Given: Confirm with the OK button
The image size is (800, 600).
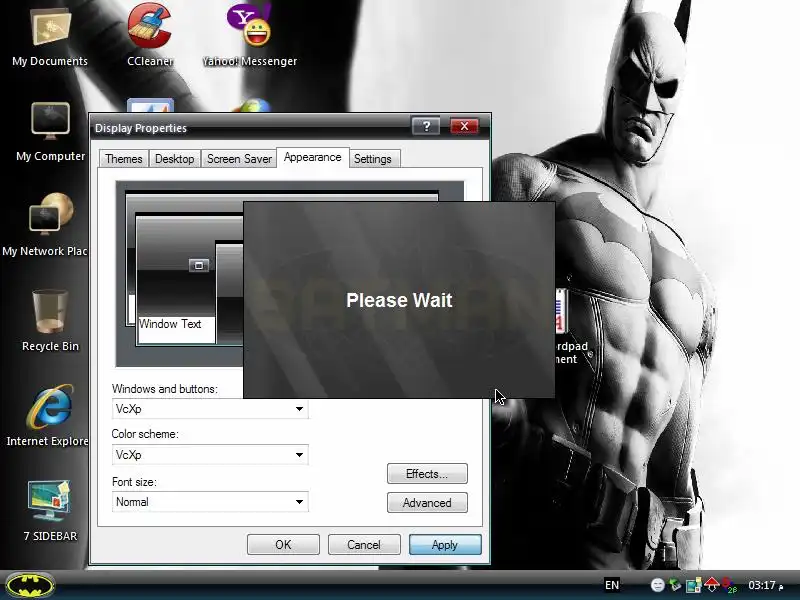Looking at the screenshot, I should pos(283,544).
